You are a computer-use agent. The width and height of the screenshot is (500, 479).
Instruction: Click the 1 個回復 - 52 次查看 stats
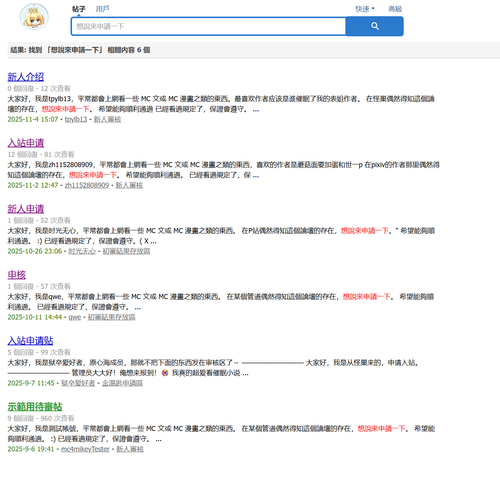coord(39,221)
